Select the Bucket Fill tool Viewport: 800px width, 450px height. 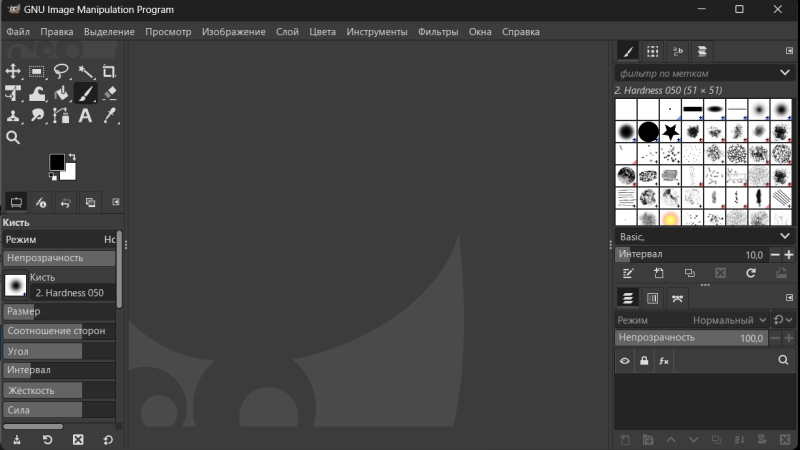61,94
